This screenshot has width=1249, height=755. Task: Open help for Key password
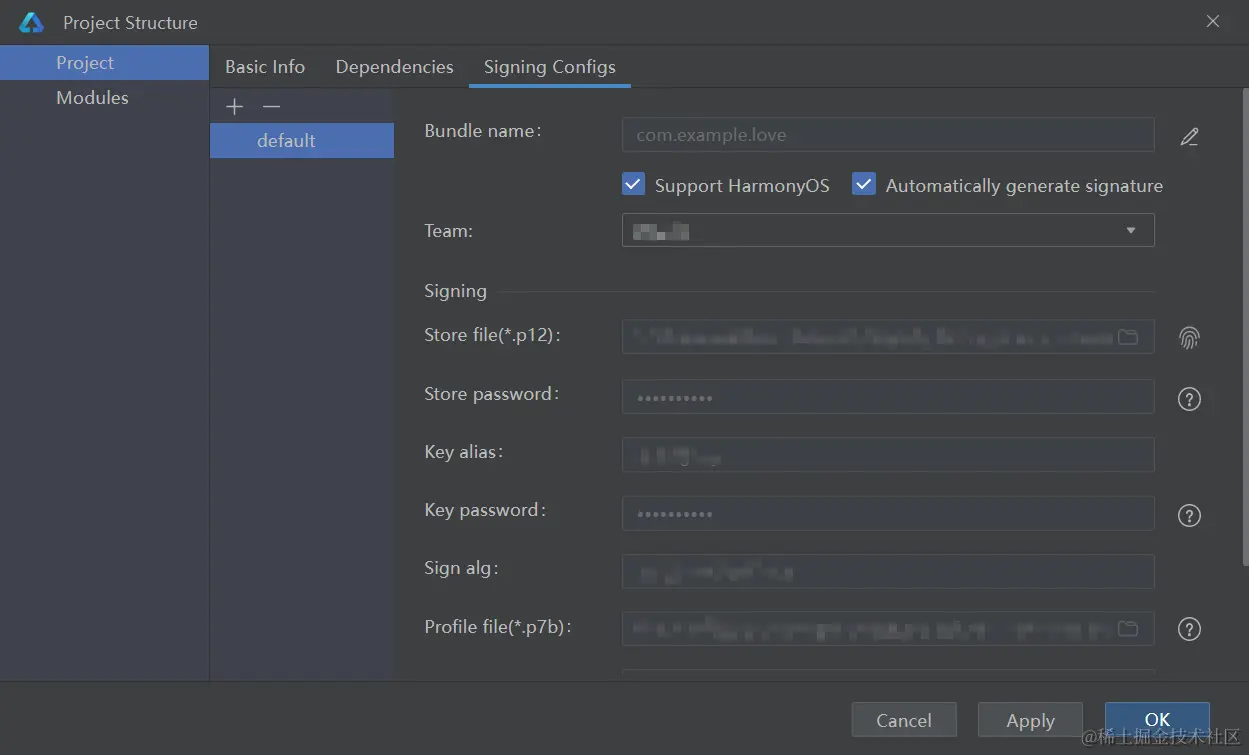pos(1189,516)
